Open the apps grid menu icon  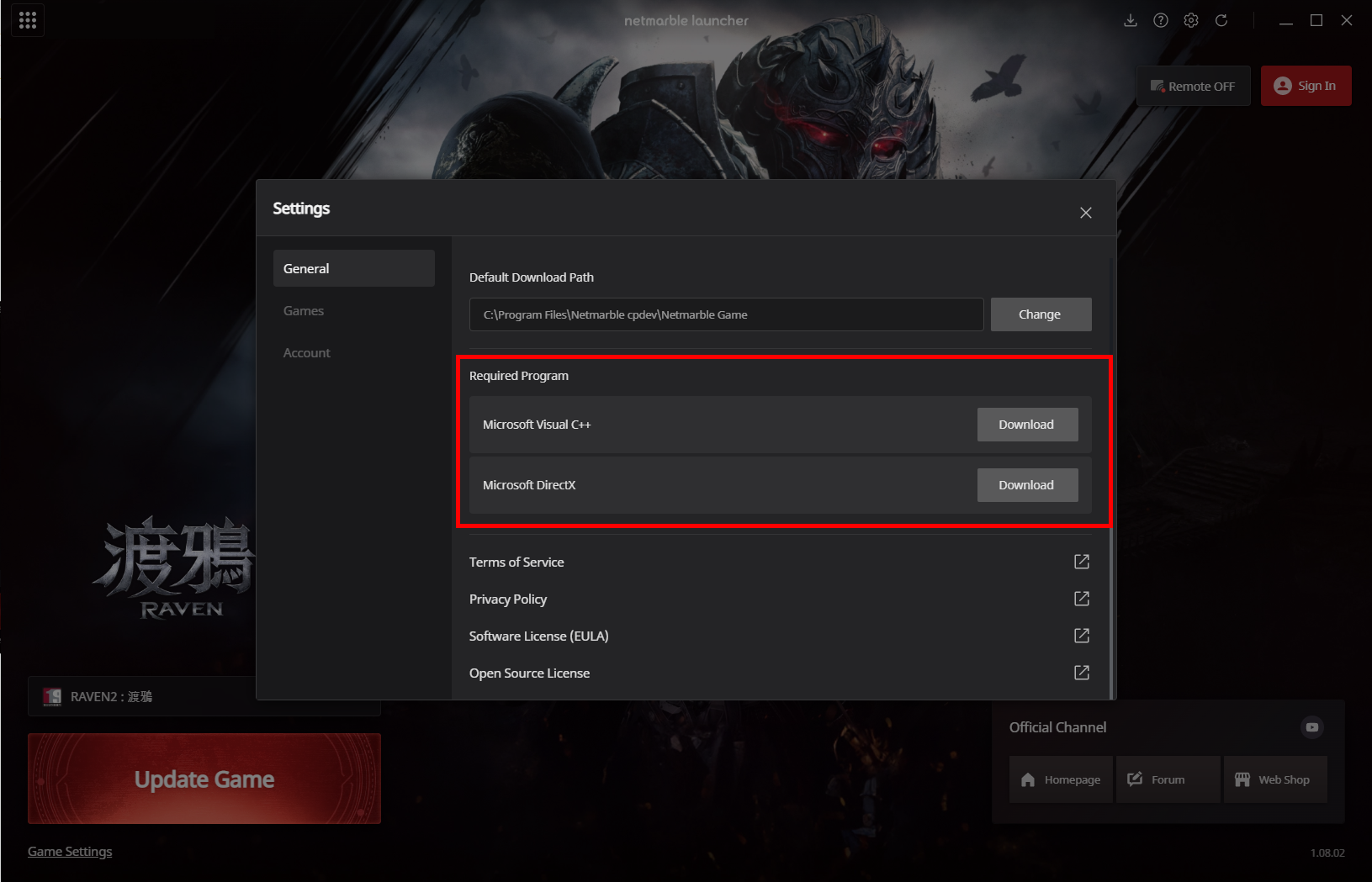tap(28, 20)
